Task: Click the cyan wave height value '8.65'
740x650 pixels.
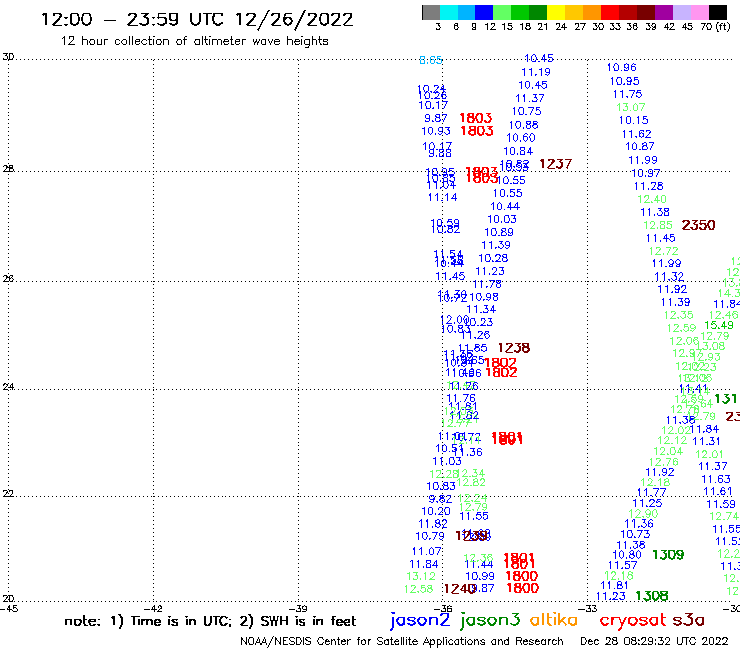Action: (430, 60)
